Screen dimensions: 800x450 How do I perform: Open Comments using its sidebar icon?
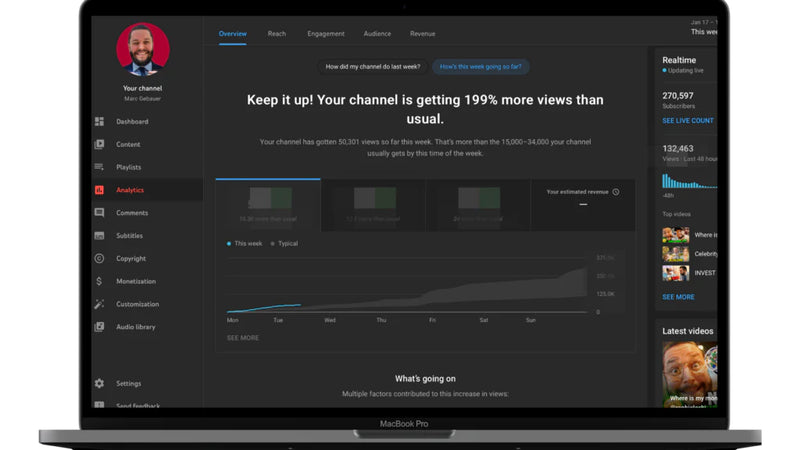[x=99, y=213]
